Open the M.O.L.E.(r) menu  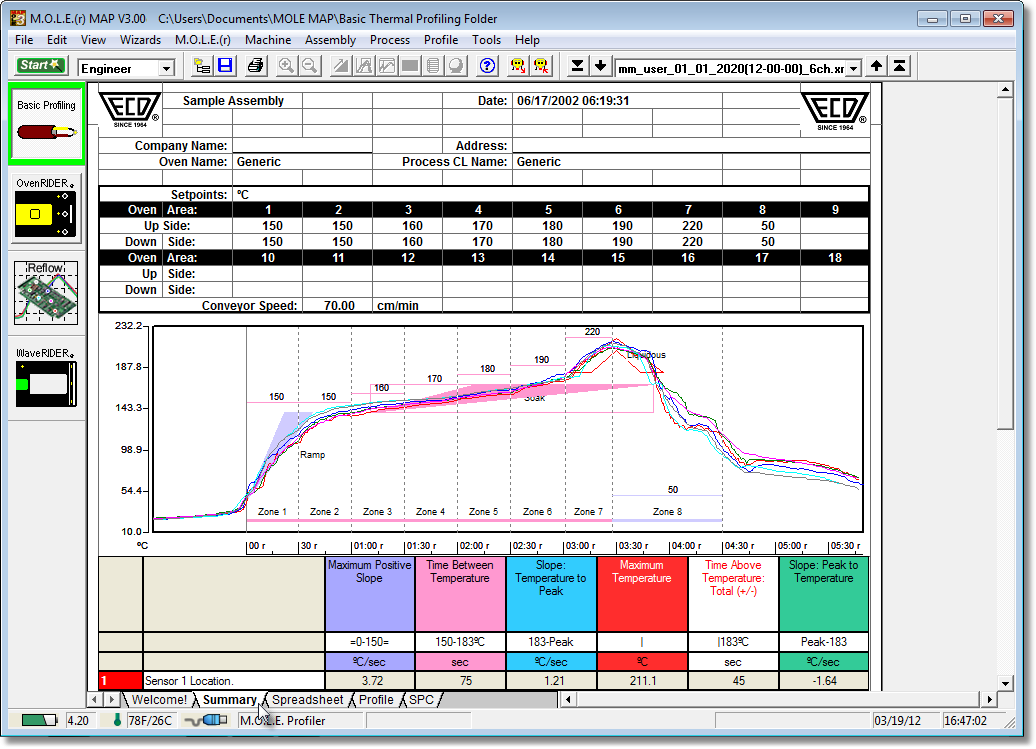pos(203,40)
